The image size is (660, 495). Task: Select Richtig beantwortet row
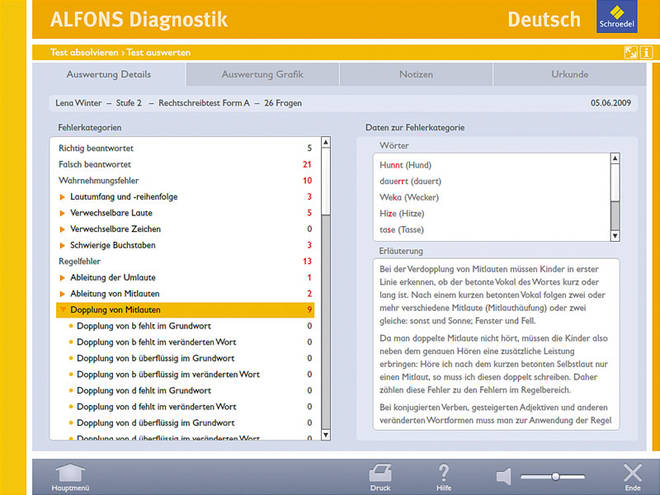185,148
